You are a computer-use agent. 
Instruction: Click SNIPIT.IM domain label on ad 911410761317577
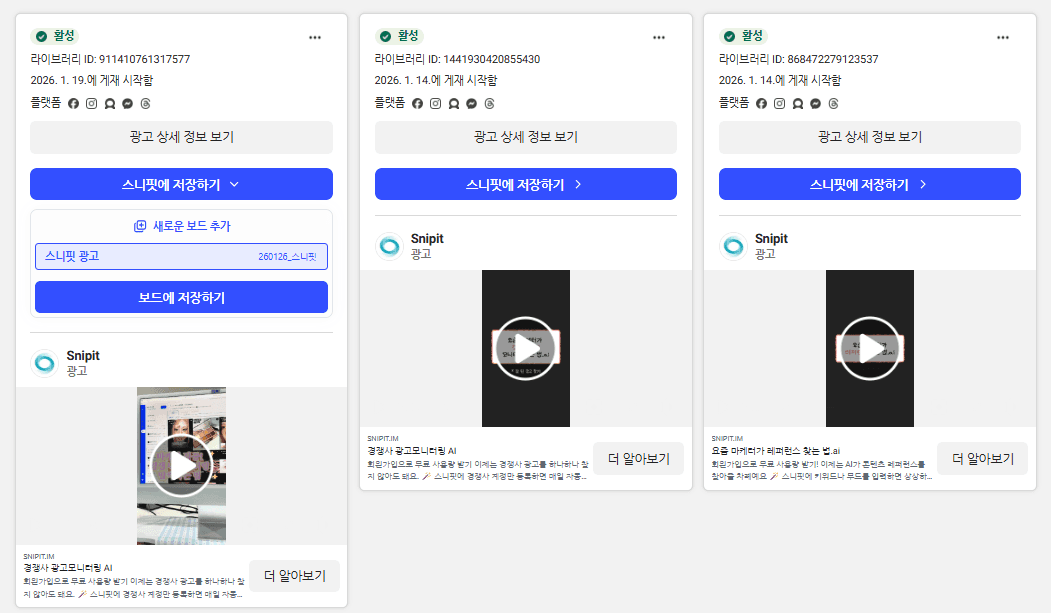pos(39,557)
